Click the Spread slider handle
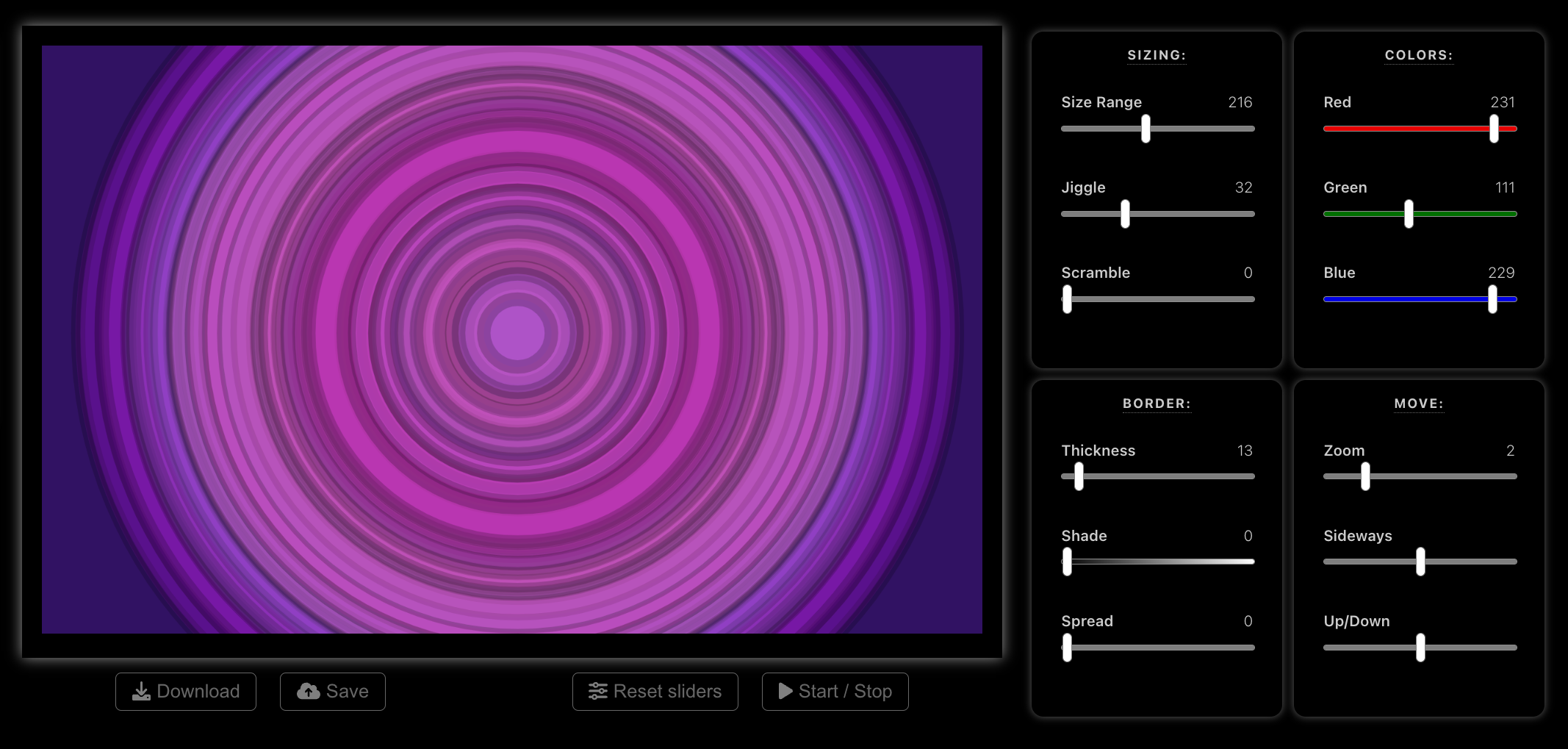This screenshot has width=1568, height=749. [1067, 648]
